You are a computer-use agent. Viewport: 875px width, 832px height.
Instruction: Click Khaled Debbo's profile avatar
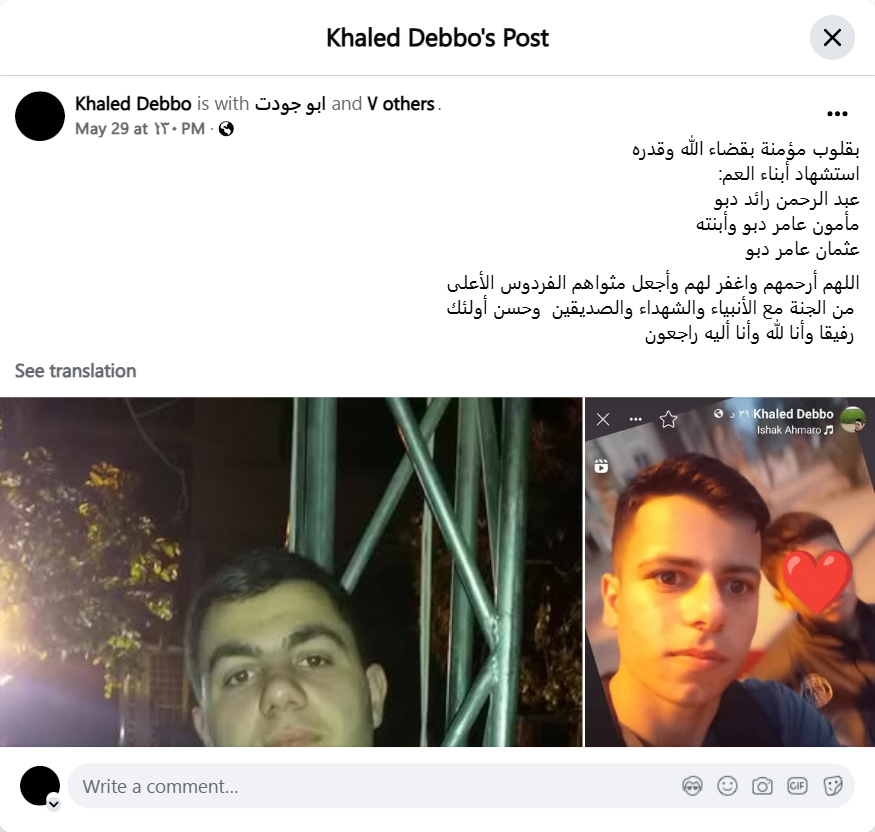click(40, 116)
